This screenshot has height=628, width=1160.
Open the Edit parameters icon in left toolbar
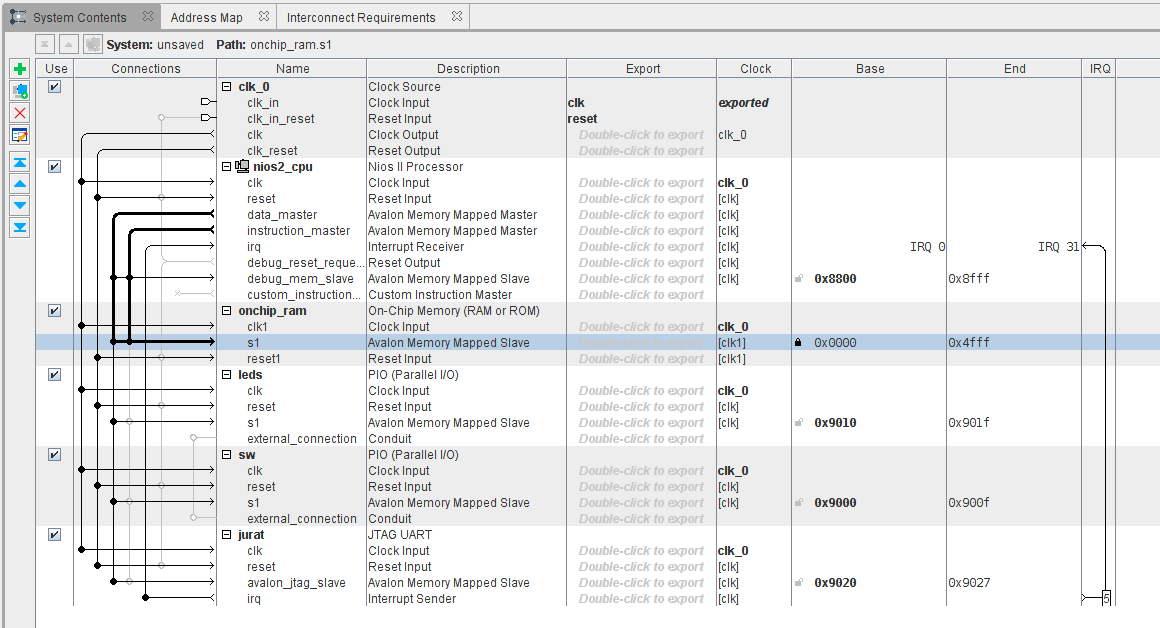click(x=20, y=135)
